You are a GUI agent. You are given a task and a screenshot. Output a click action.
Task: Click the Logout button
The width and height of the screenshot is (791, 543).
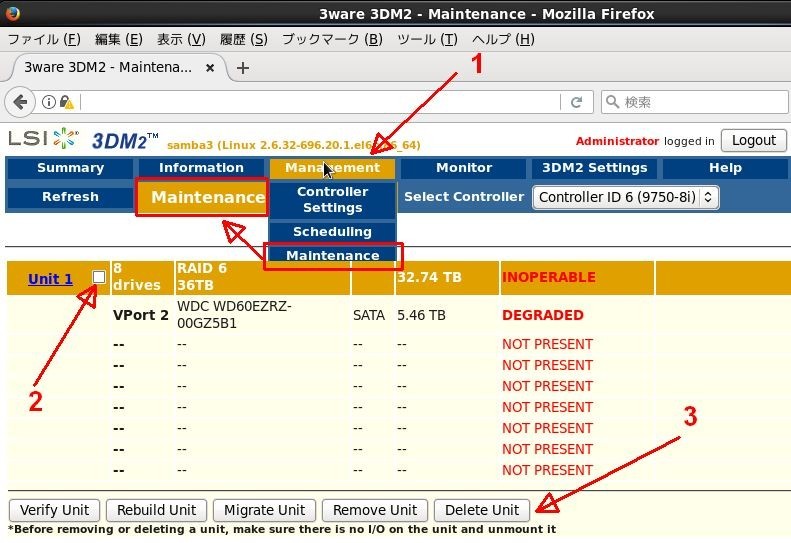click(754, 140)
